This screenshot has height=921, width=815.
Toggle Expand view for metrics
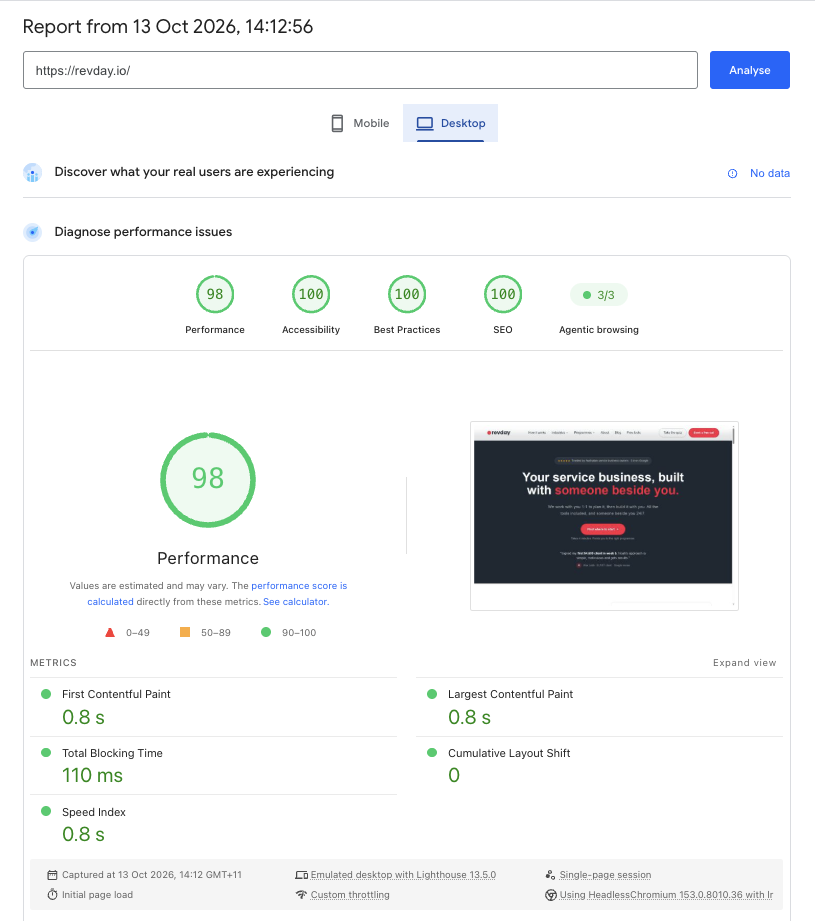pyautogui.click(x=744, y=663)
